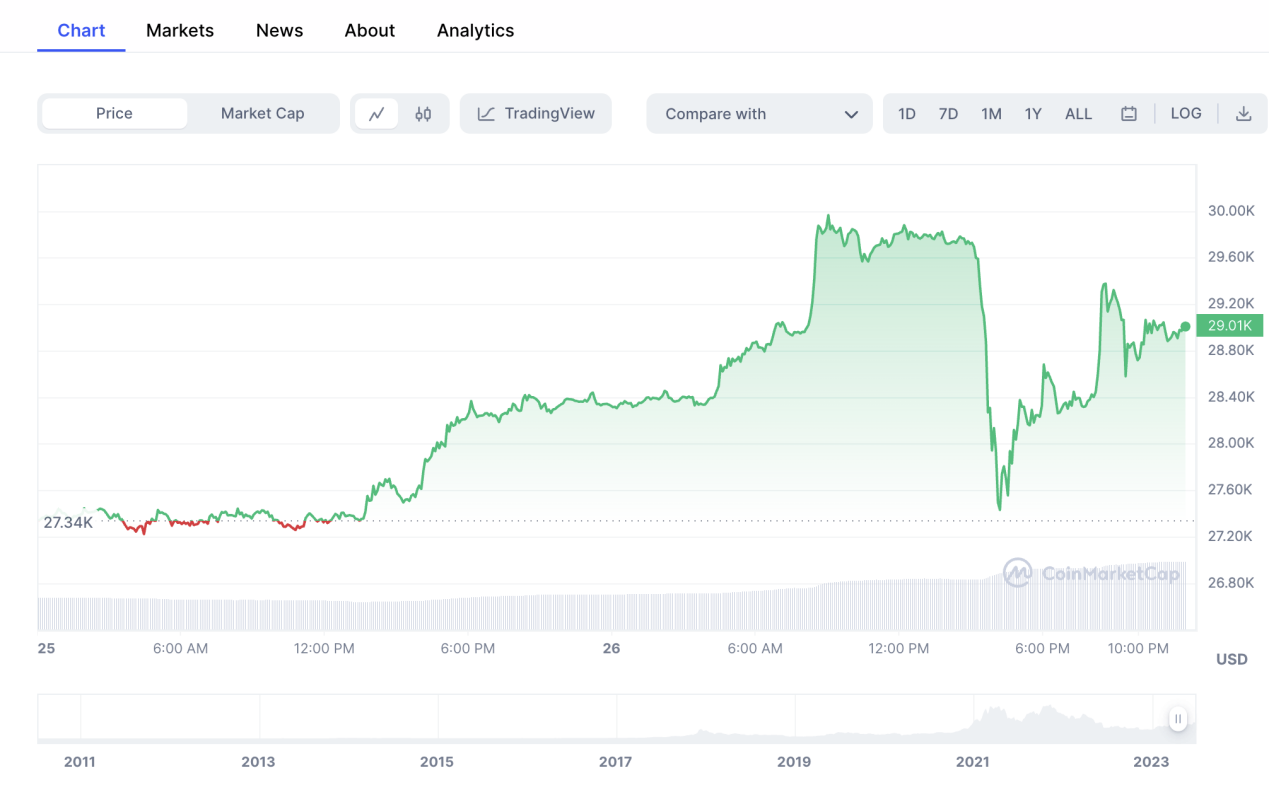Enable LOG scale on chart
This screenshot has width=1274, height=797.
pyautogui.click(x=1185, y=114)
